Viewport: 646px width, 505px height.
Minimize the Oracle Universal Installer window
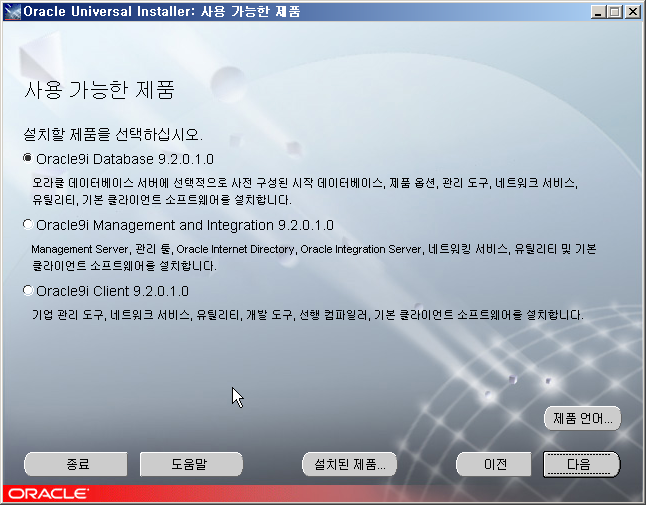point(598,12)
